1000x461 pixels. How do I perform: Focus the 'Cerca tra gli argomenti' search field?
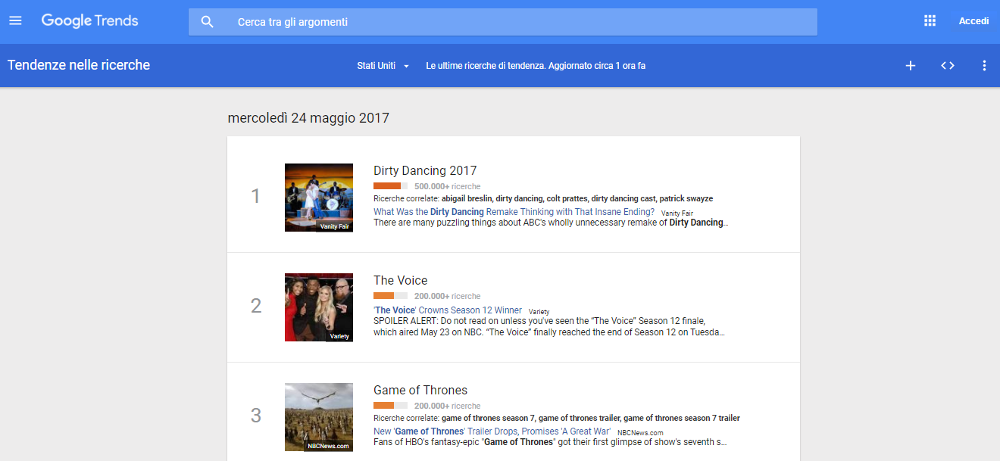(x=503, y=22)
